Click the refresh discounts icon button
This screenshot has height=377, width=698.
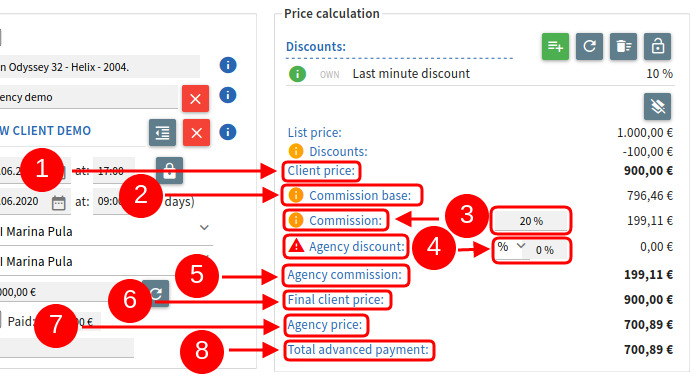click(589, 46)
